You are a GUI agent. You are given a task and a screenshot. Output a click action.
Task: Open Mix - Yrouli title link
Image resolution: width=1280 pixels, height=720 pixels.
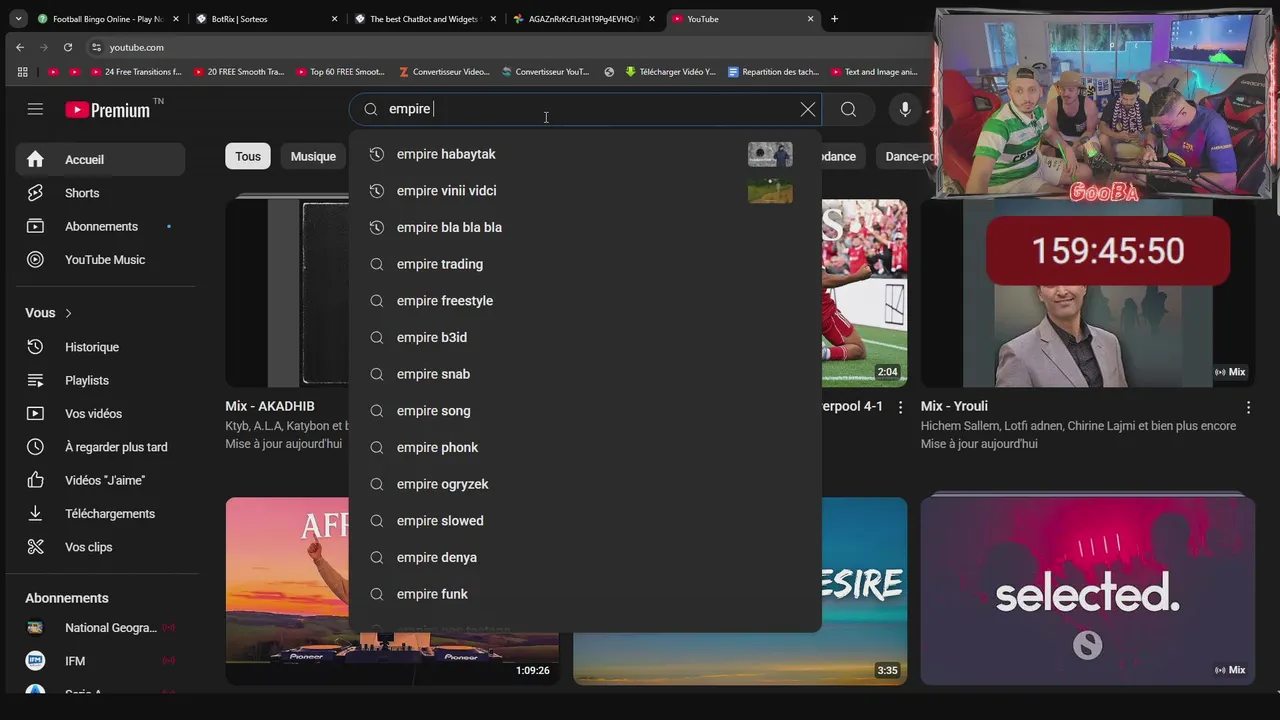pos(954,406)
